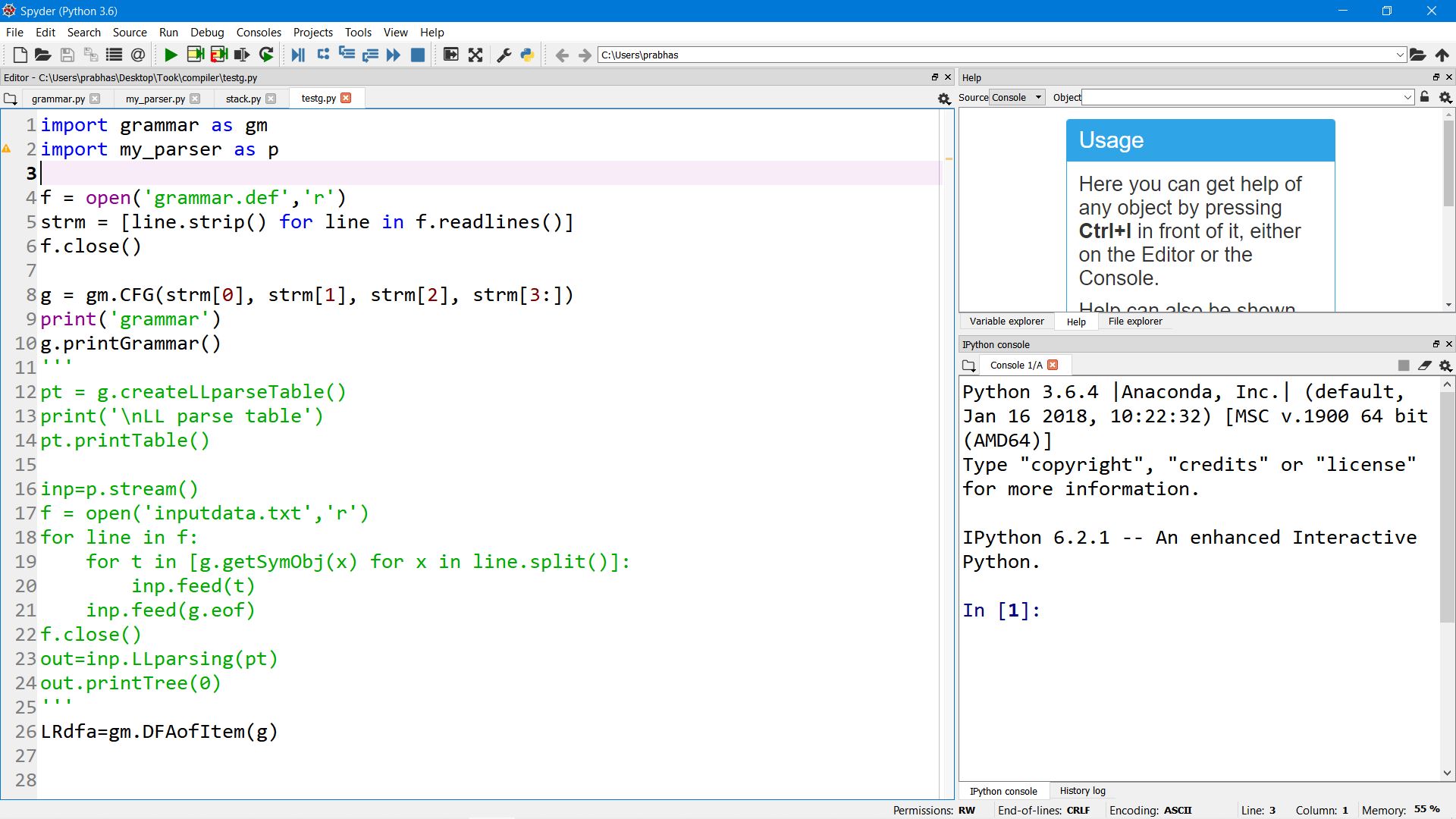Switch to the my_parser.py tab
The width and height of the screenshot is (1456, 819).
pyautogui.click(x=155, y=99)
